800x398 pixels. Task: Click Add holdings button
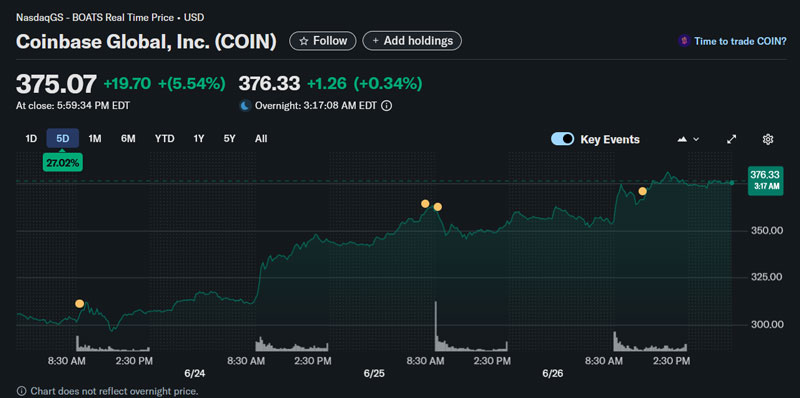(412, 41)
